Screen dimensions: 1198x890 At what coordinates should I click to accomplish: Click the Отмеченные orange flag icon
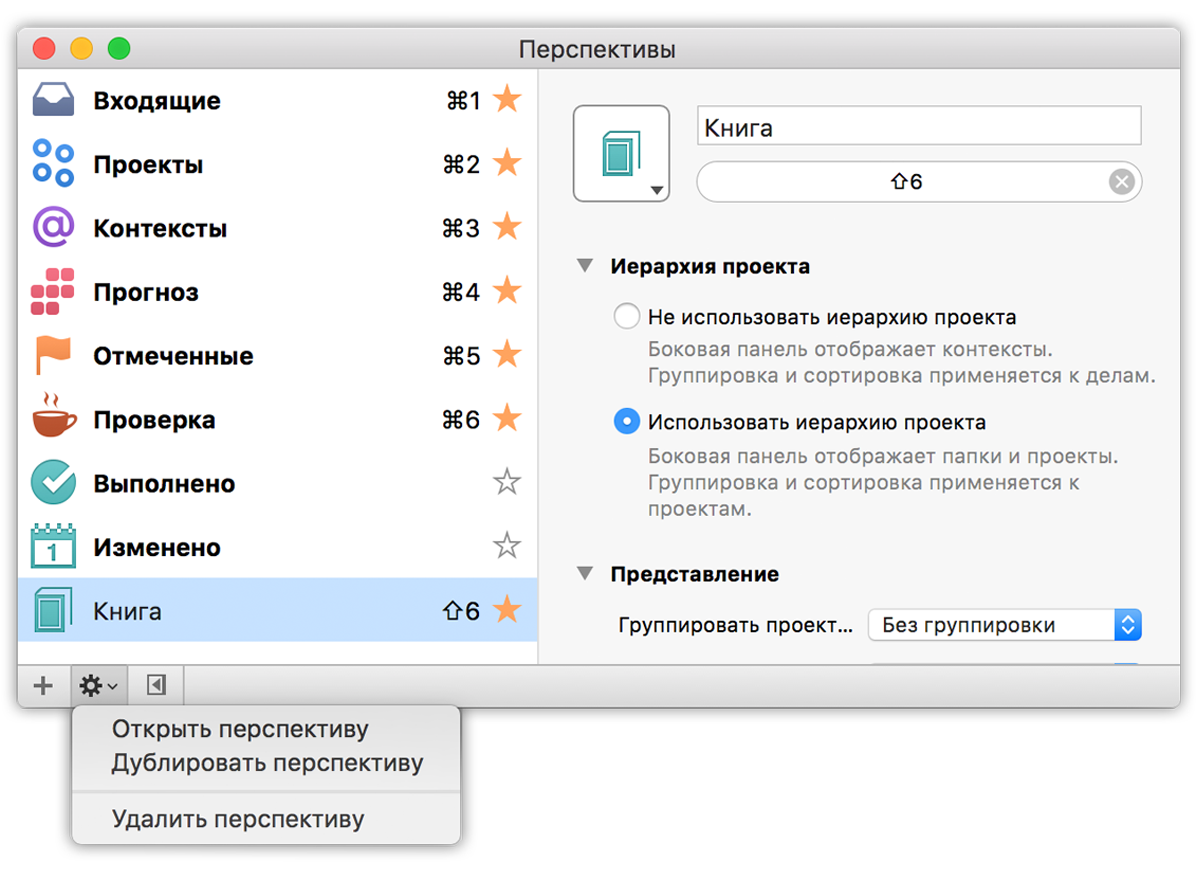pos(53,355)
